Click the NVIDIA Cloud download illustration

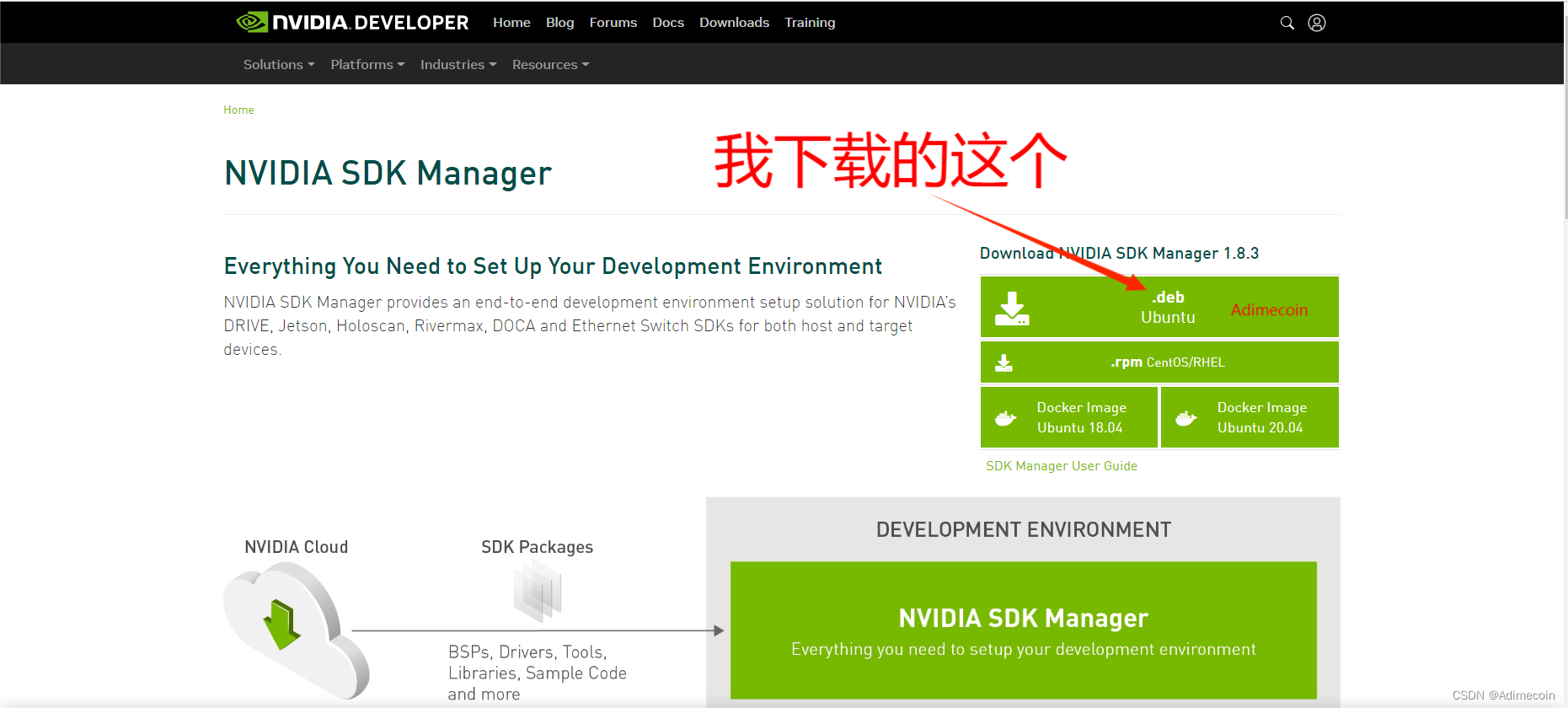[296, 629]
